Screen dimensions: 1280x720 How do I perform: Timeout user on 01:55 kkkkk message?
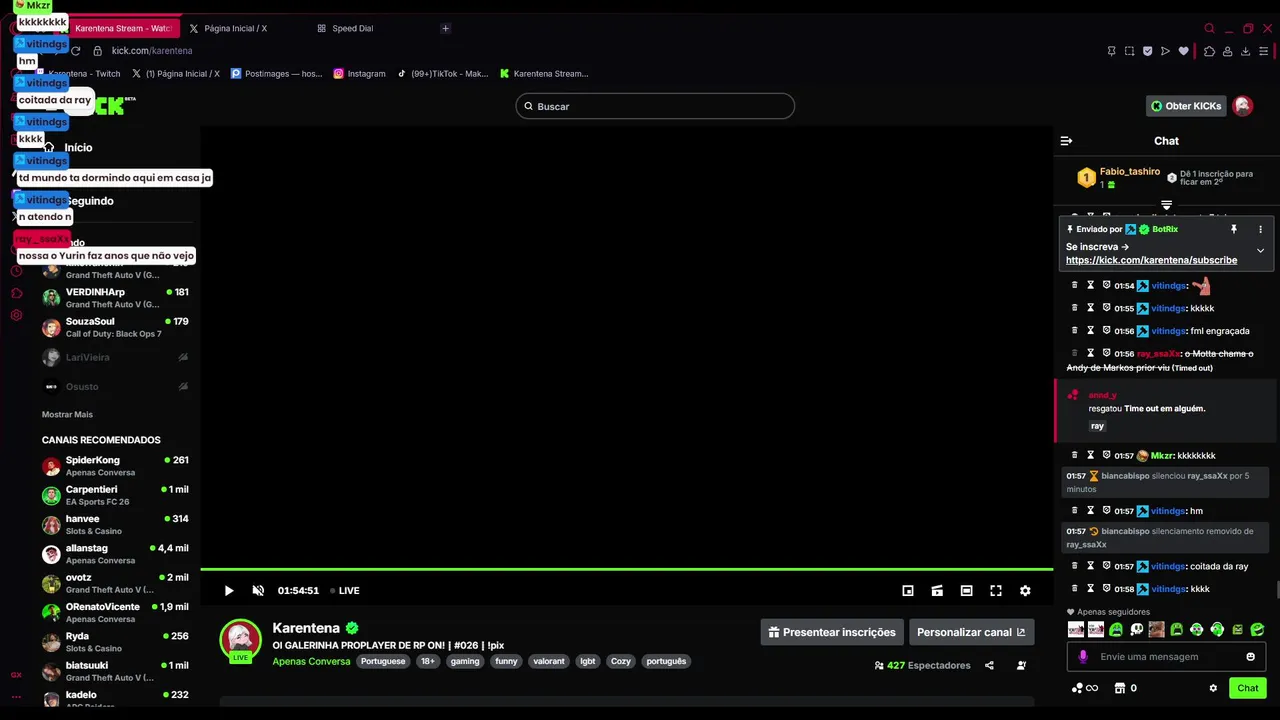point(1091,308)
